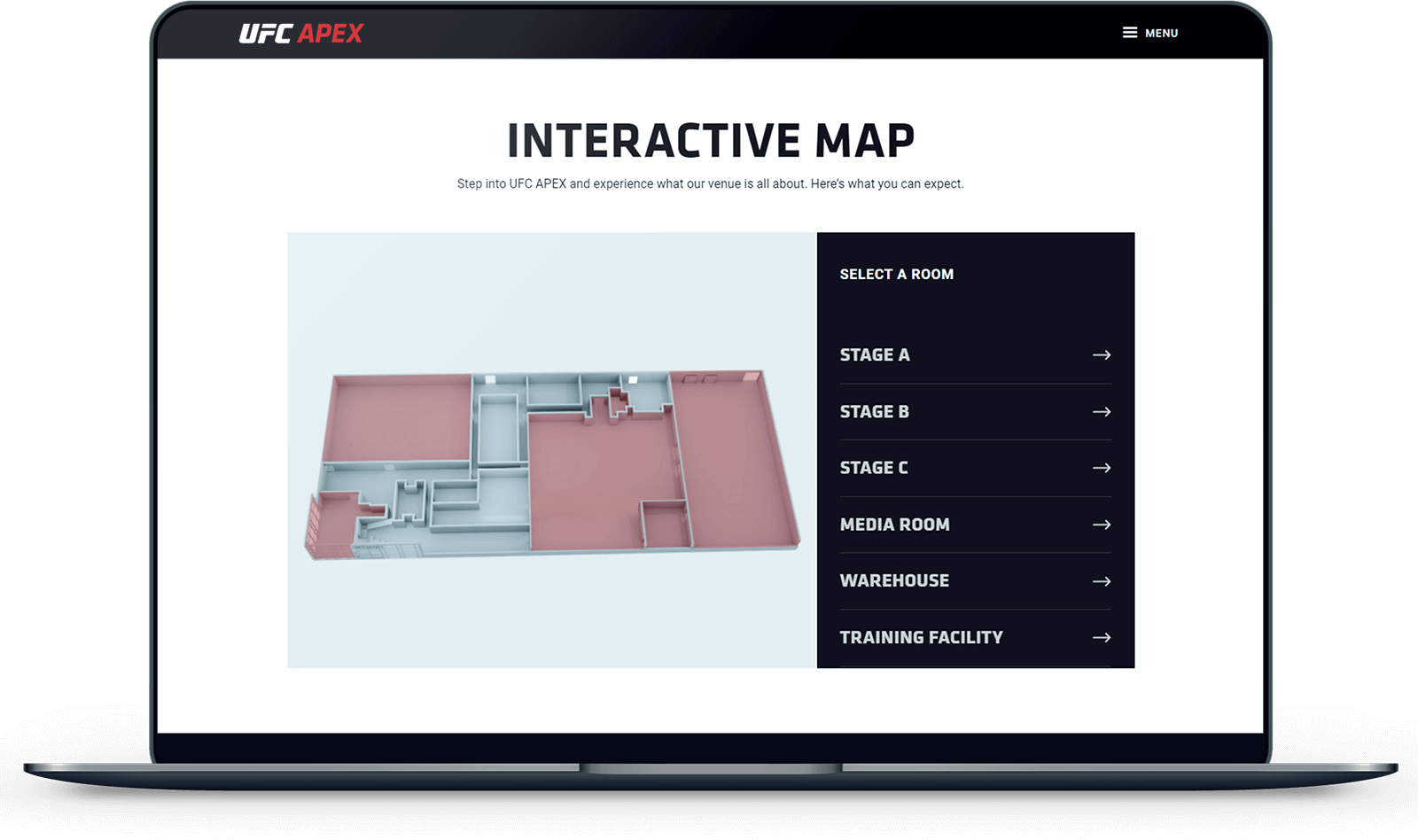Click the arrow next to Media Room
The height and width of the screenshot is (840, 1418).
pyautogui.click(x=1102, y=525)
